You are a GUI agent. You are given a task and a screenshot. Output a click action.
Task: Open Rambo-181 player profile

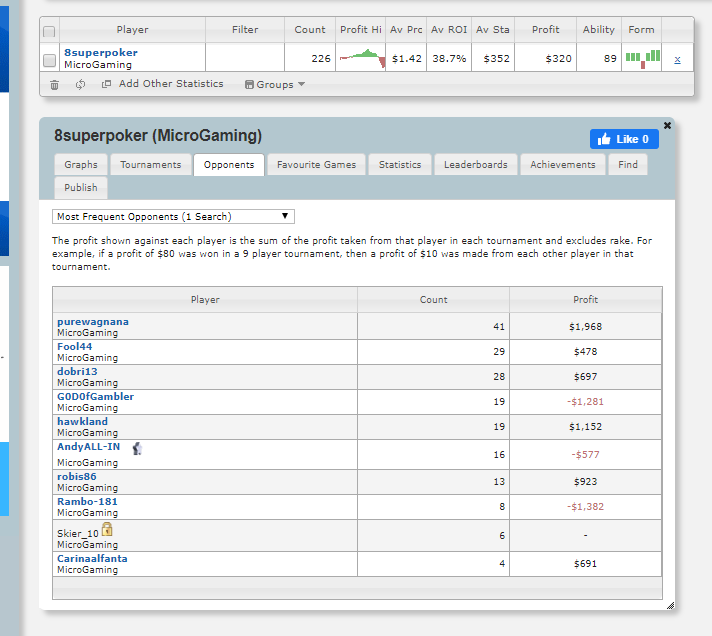(x=87, y=501)
